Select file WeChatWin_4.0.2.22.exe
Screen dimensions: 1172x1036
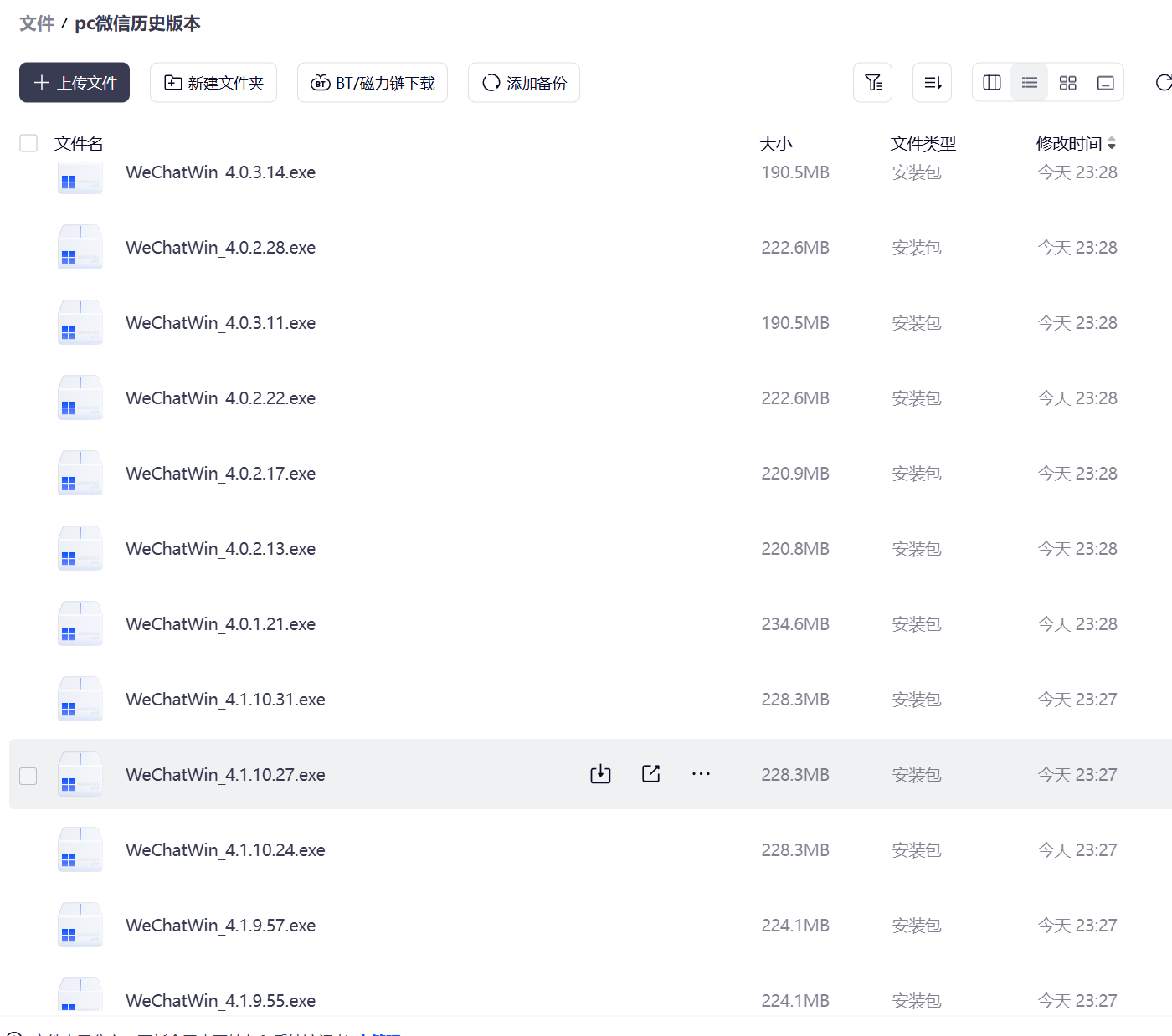[221, 398]
